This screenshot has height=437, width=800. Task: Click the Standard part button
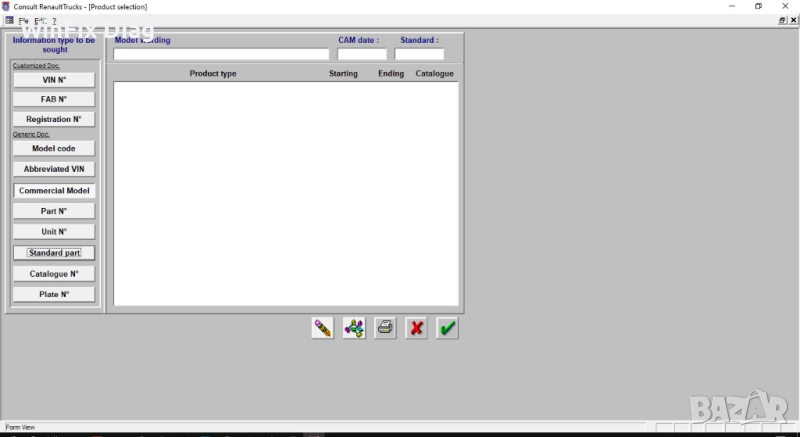[54, 253]
